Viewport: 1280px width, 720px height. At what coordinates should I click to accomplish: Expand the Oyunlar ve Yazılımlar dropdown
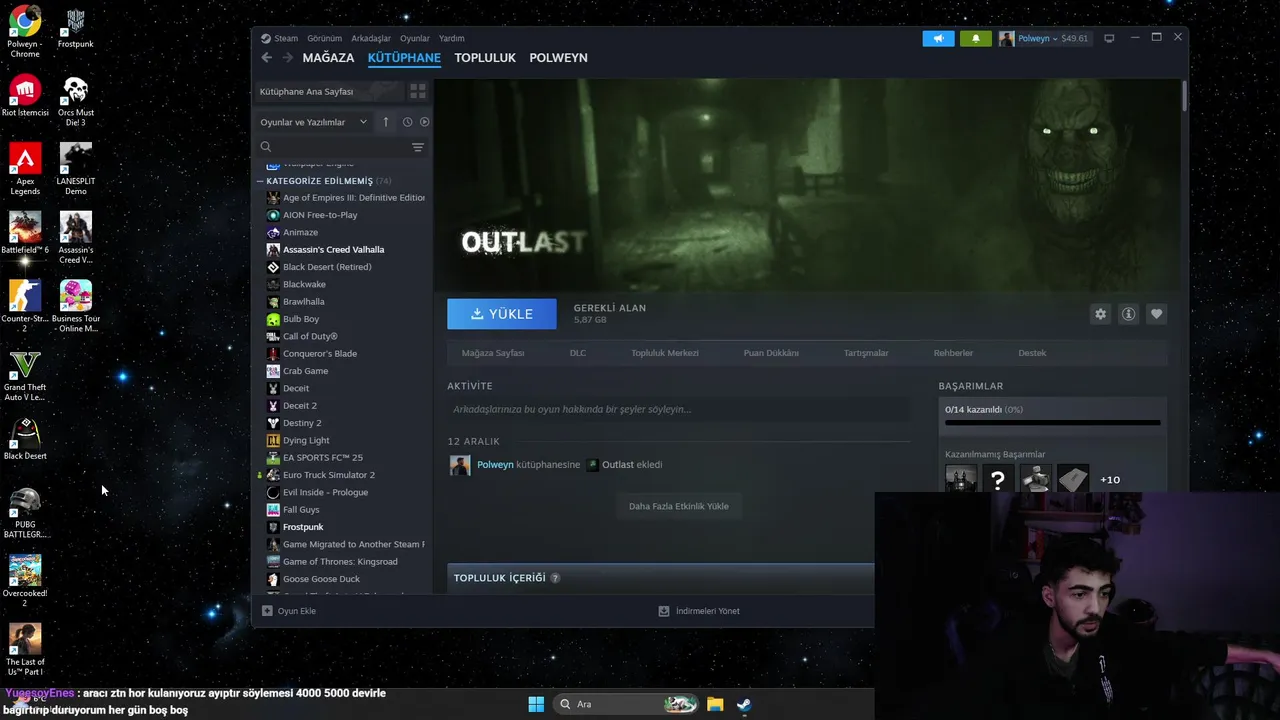coord(313,122)
